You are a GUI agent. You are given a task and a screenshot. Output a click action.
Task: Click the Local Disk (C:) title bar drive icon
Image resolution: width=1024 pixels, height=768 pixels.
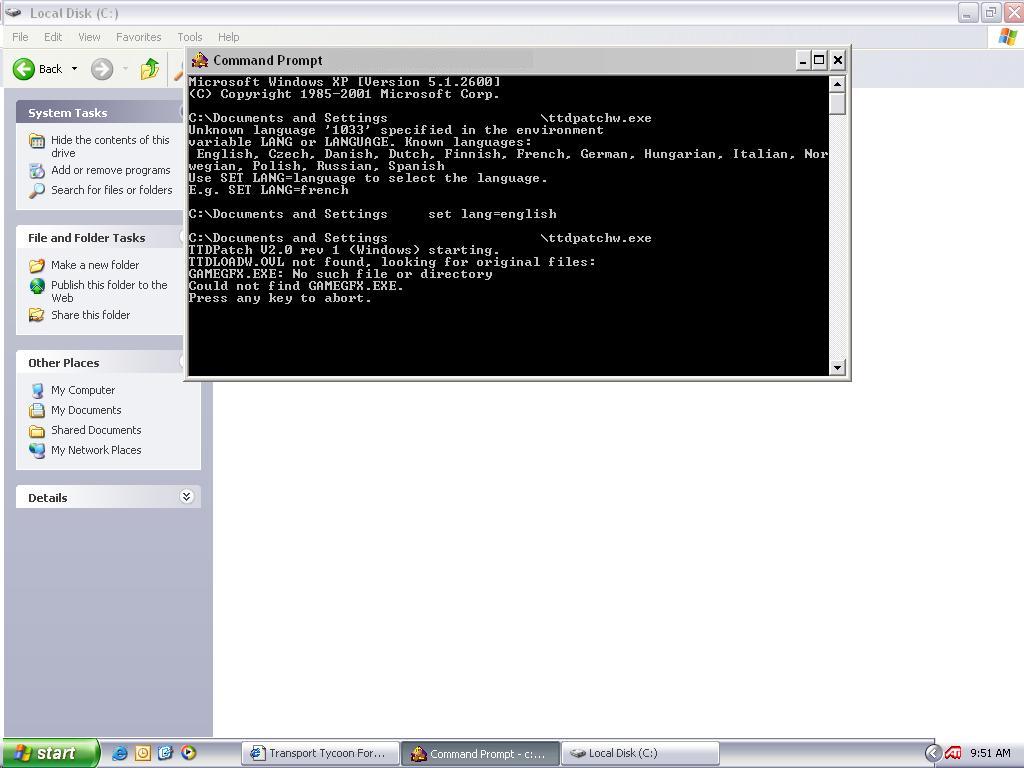coord(13,12)
